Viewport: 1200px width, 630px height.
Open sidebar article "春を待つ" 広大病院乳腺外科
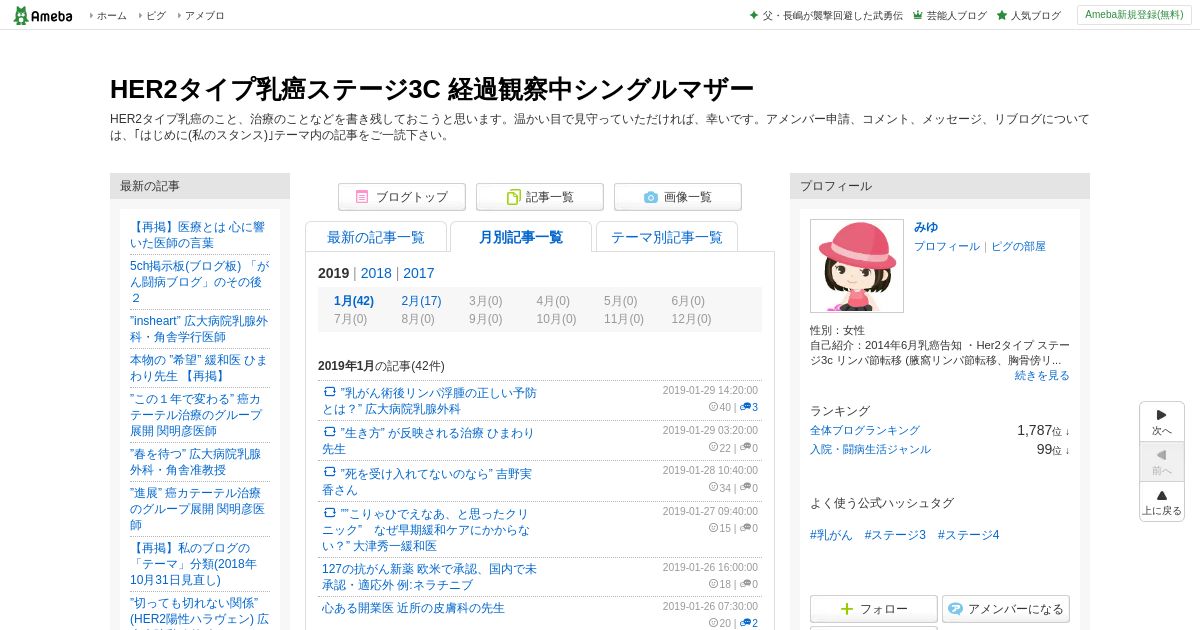[195, 462]
